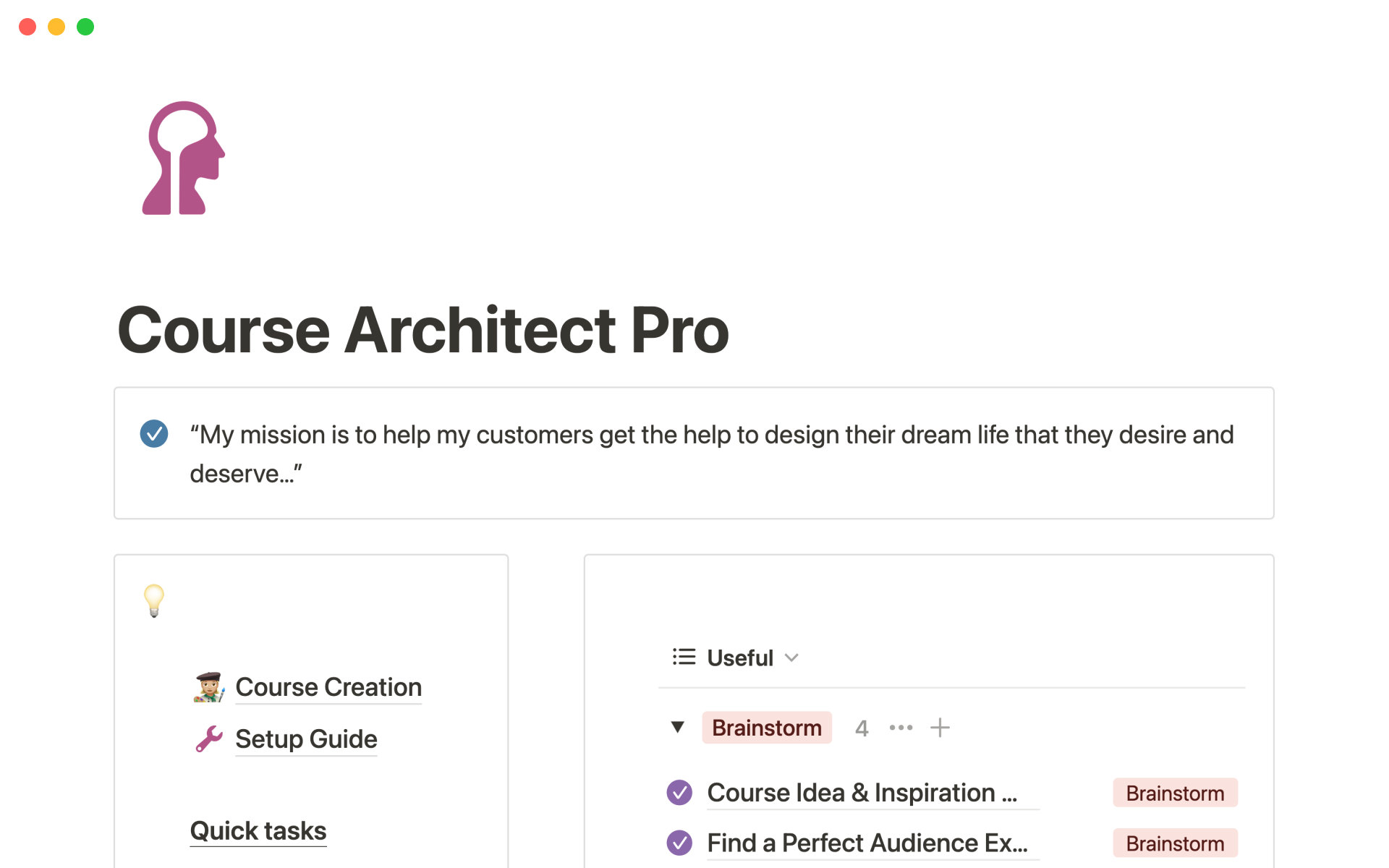Click the wrench icon beside Setup Guide
The width and height of the screenshot is (1389, 868).
[x=209, y=739]
